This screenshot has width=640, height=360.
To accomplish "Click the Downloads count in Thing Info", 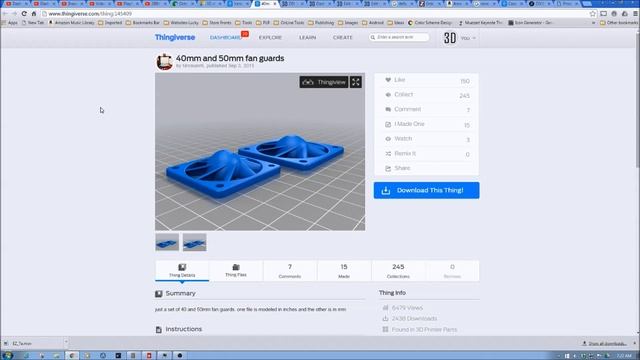I will 414,319.
